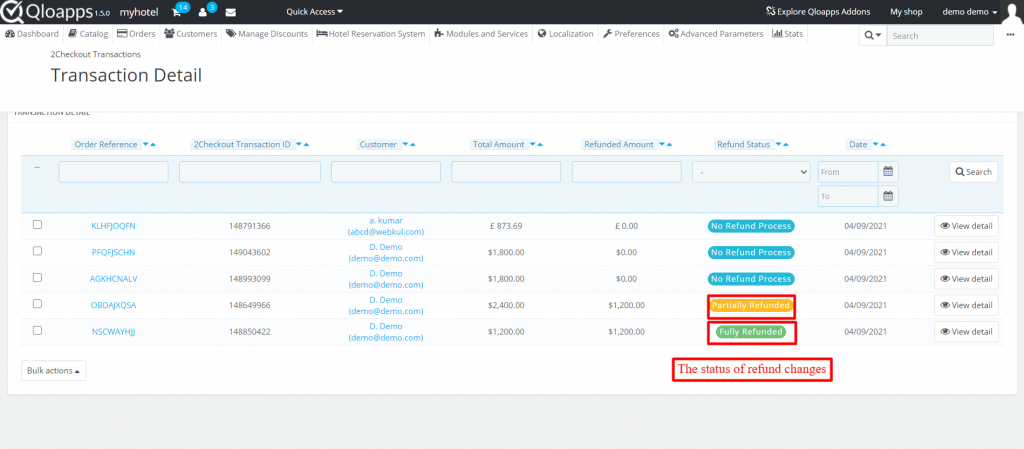
Task: Open the calendar icon next to To date
Action: pyautogui.click(x=888, y=196)
